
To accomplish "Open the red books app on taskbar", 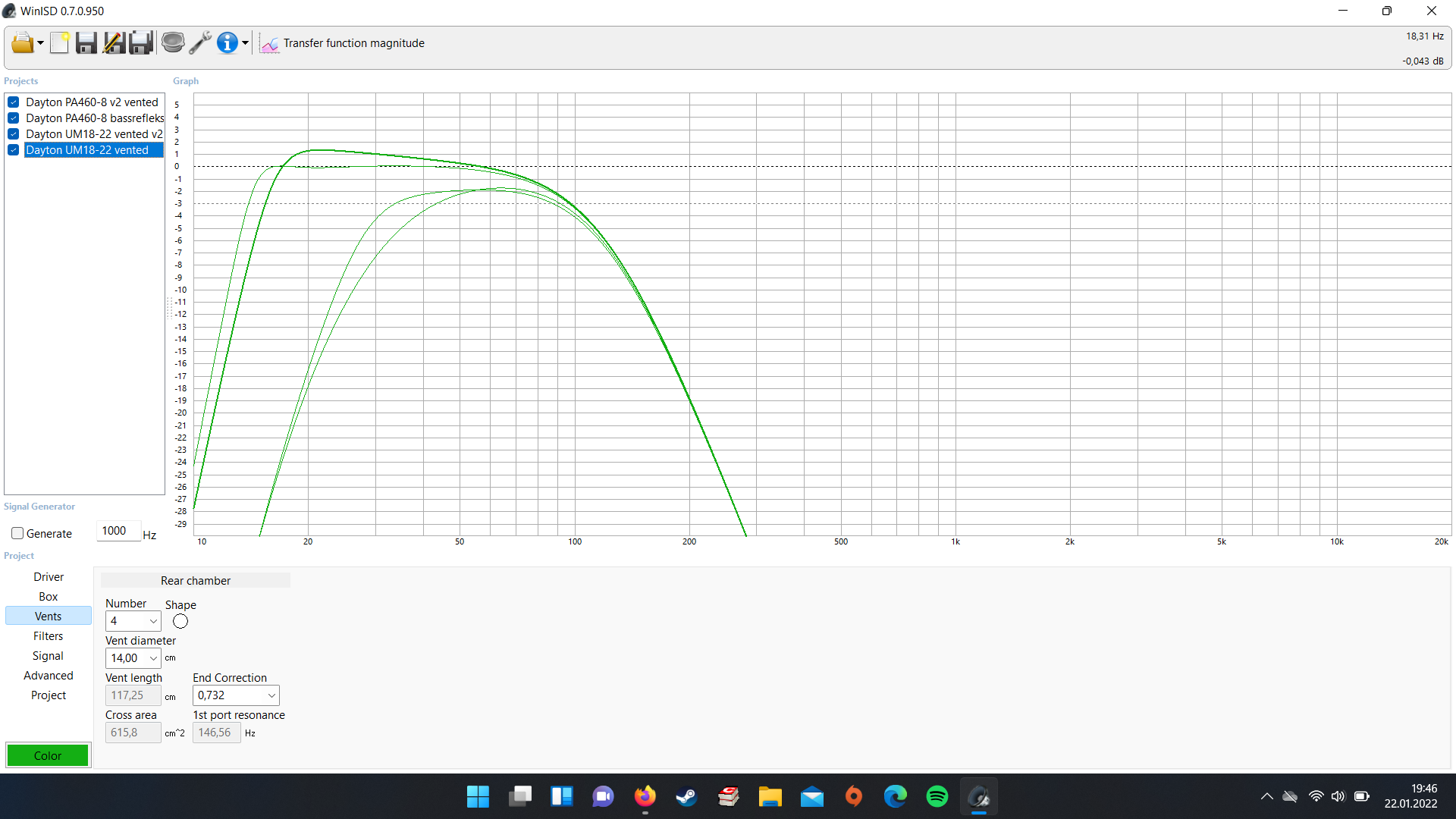I will tap(728, 796).
